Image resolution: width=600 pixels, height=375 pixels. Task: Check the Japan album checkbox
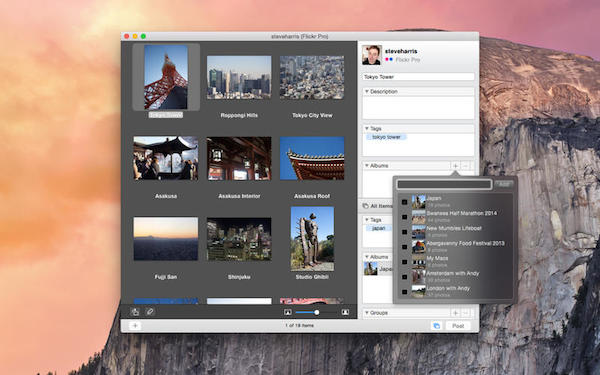(404, 202)
